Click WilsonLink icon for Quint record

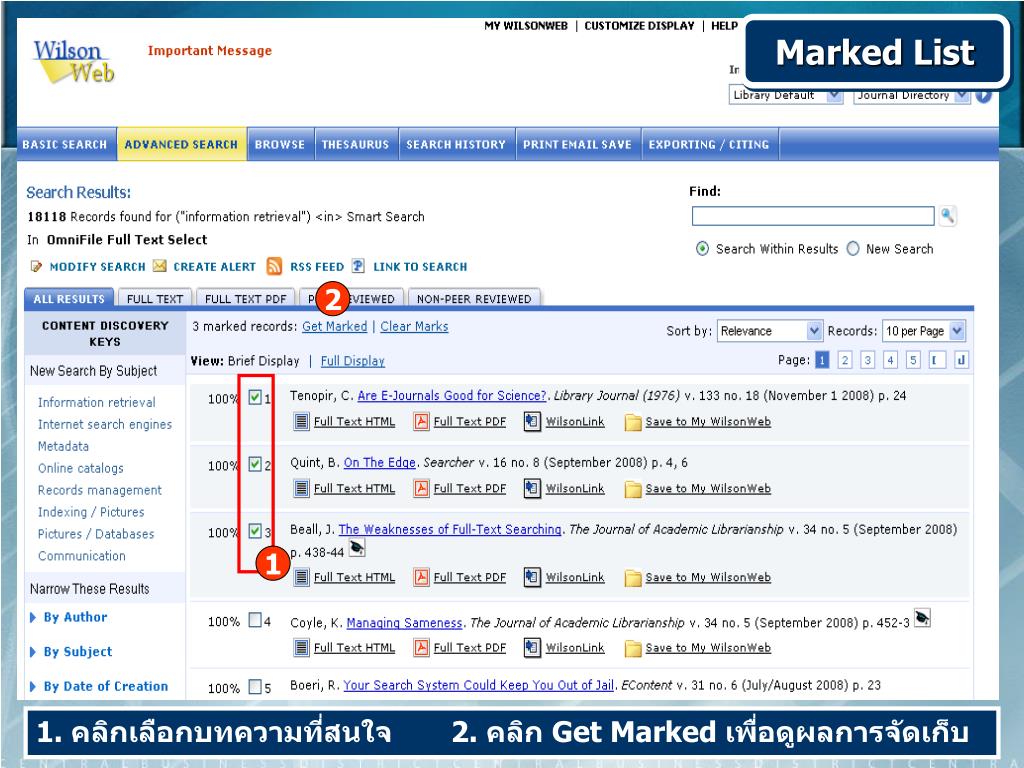(532, 488)
